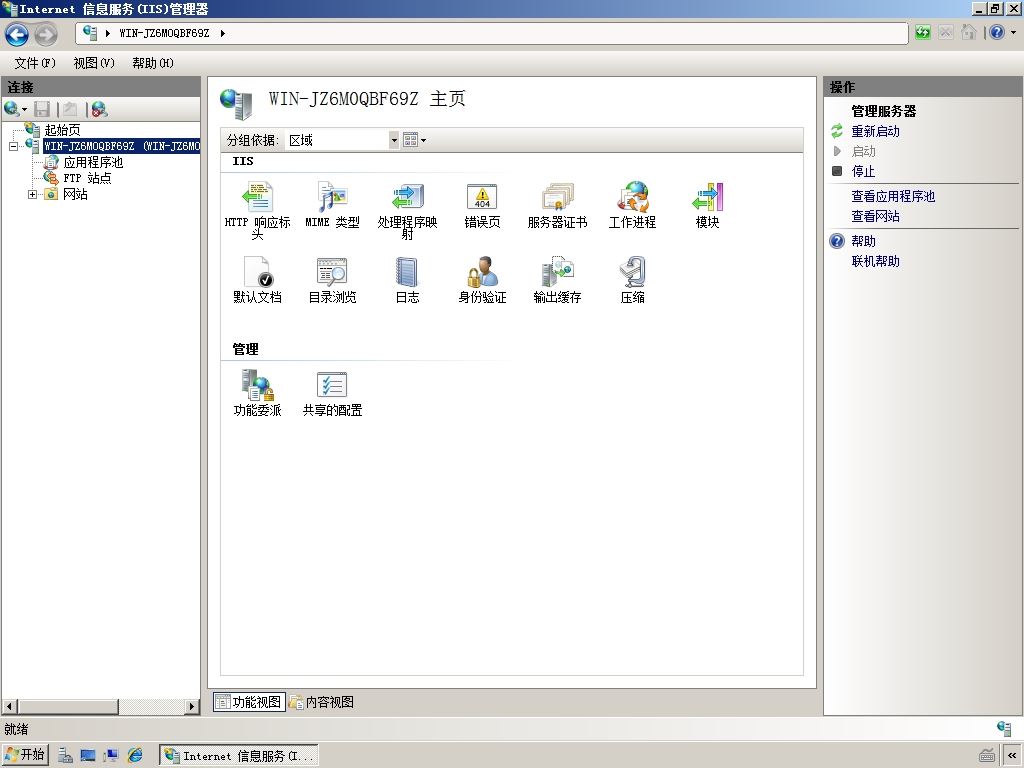Open the 服务器证书 feature
1024x768 pixels.
tap(557, 205)
